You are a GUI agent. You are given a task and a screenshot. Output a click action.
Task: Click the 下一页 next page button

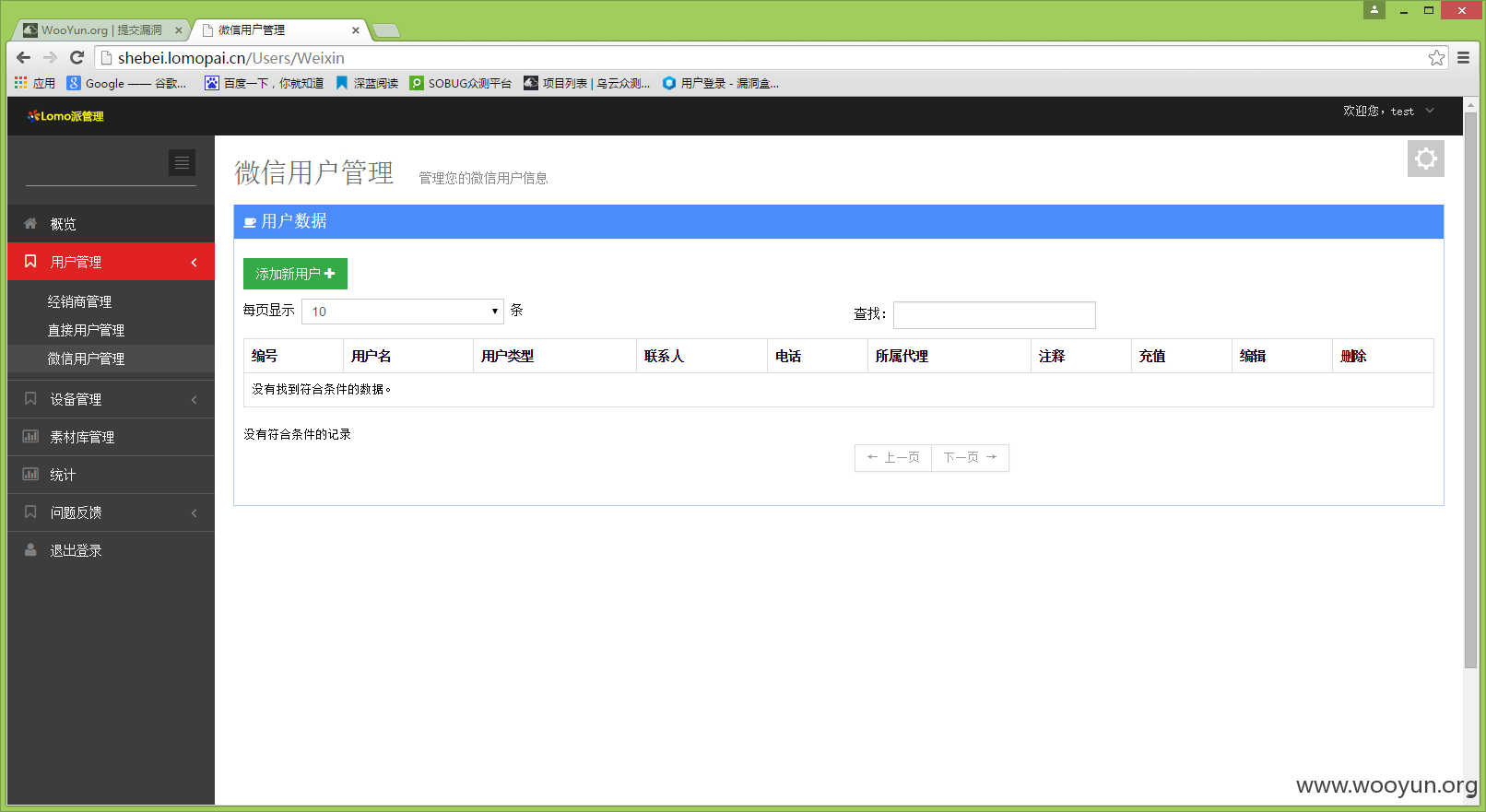970,458
